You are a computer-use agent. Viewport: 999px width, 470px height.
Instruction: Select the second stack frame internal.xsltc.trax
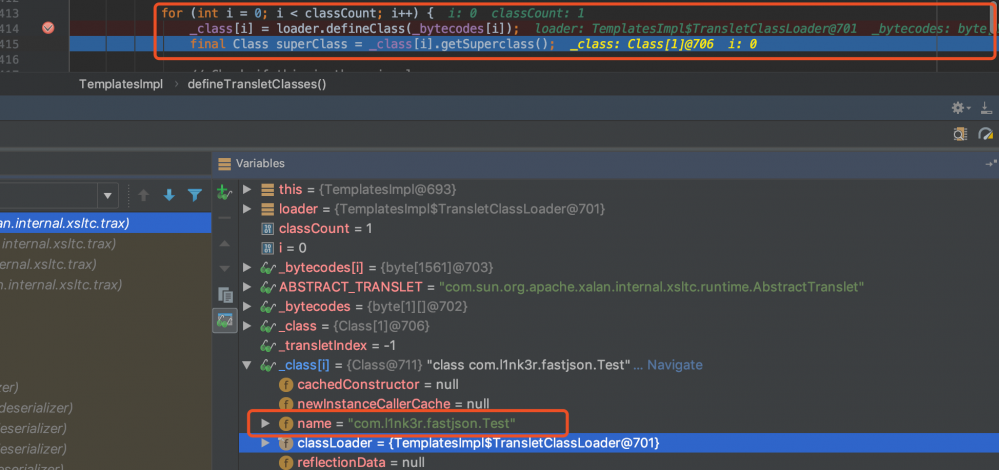(x=105, y=243)
